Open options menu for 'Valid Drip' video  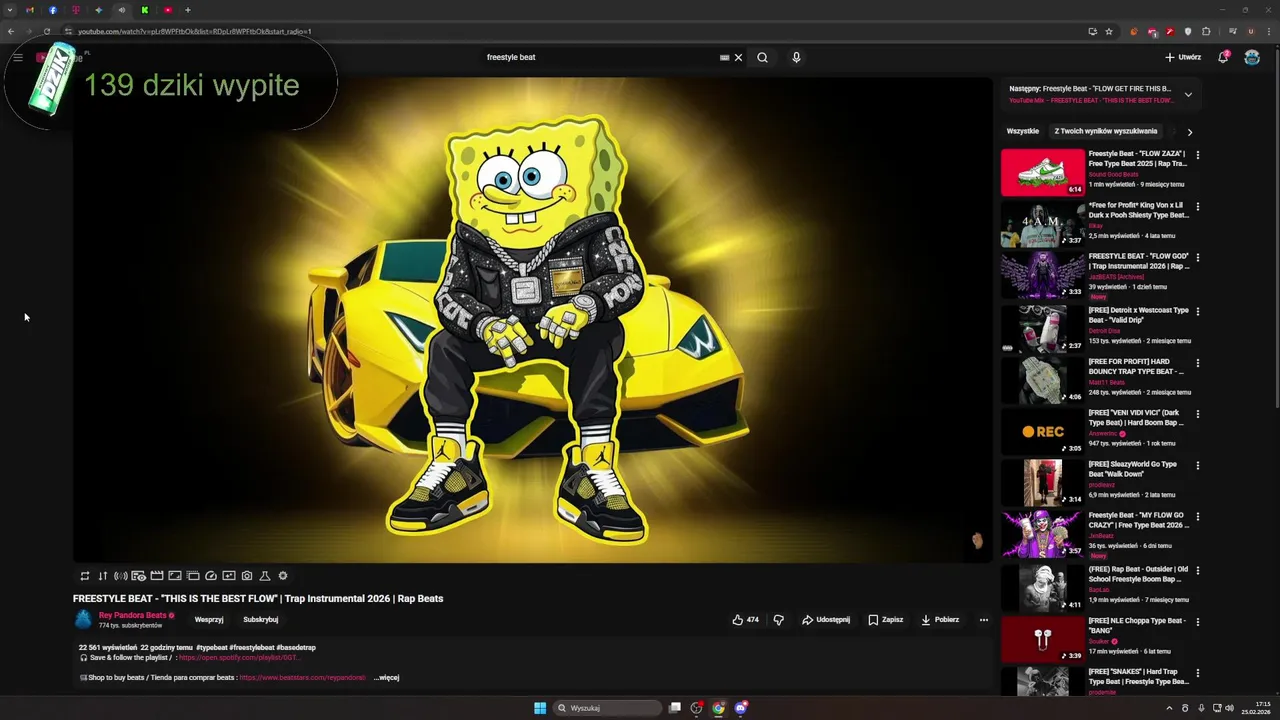[1197, 311]
